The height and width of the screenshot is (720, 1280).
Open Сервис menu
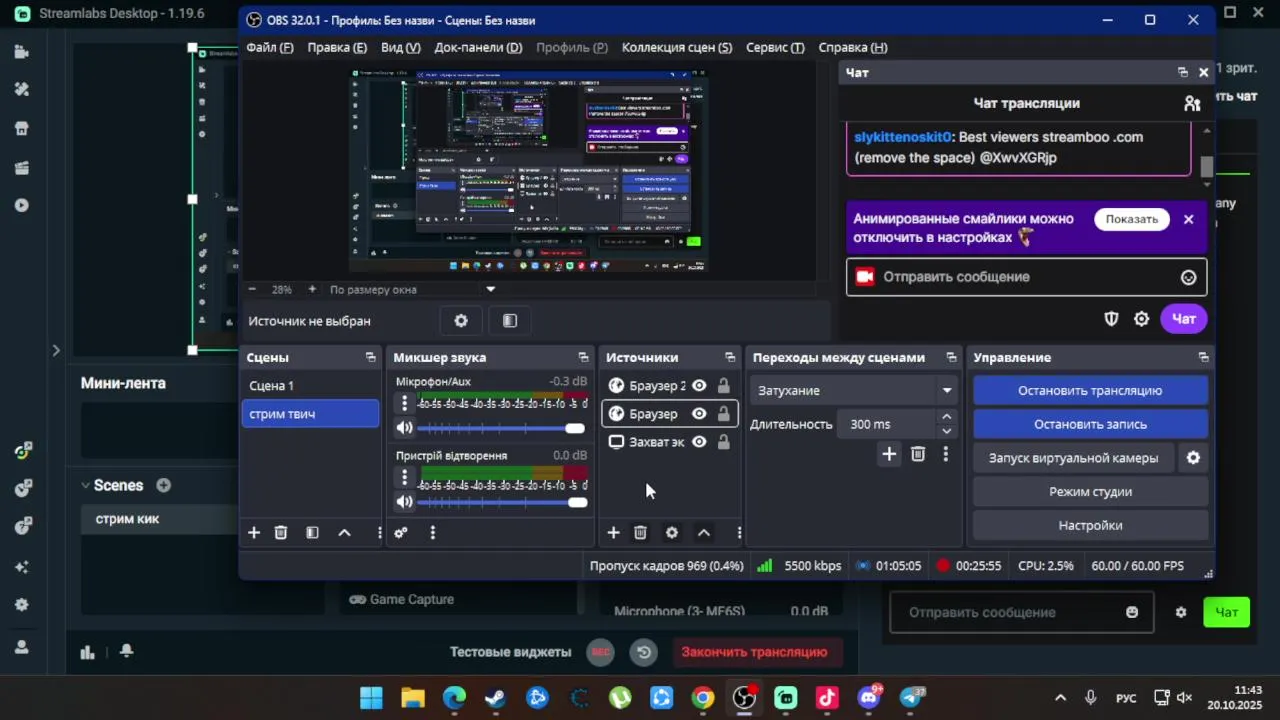pyautogui.click(x=775, y=47)
